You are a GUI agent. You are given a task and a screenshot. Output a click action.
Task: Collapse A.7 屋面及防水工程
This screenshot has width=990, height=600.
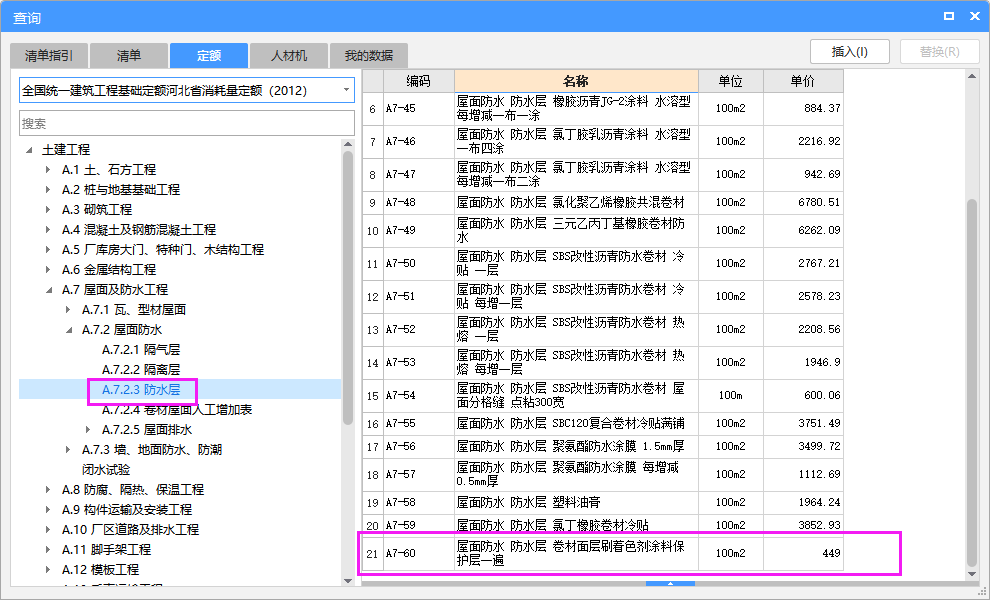[49, 290]
